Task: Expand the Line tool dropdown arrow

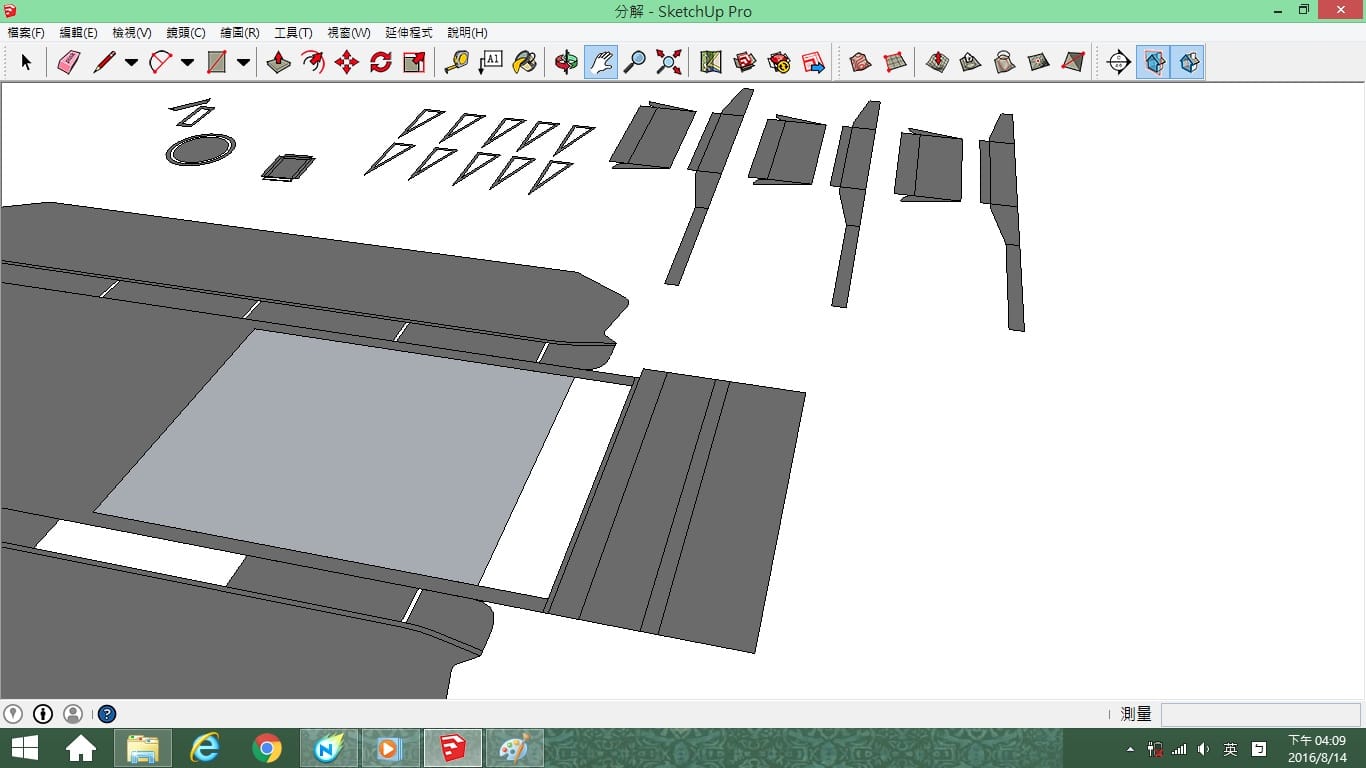Action: click(131, 62)
